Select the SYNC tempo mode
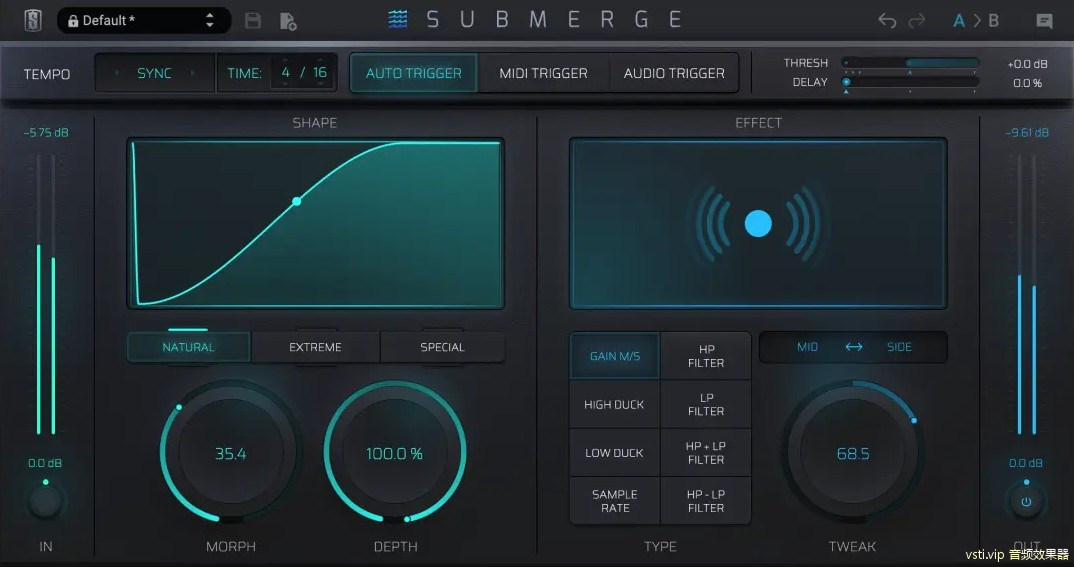The height and width of the screenshot is (567, 1074). click(x=154, y=73)
